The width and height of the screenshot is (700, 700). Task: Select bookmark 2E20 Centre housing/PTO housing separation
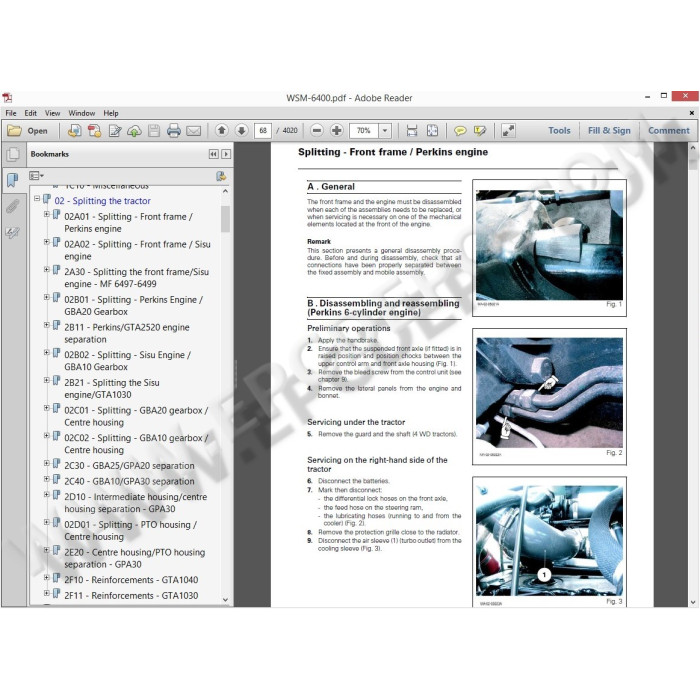point(135,558)
